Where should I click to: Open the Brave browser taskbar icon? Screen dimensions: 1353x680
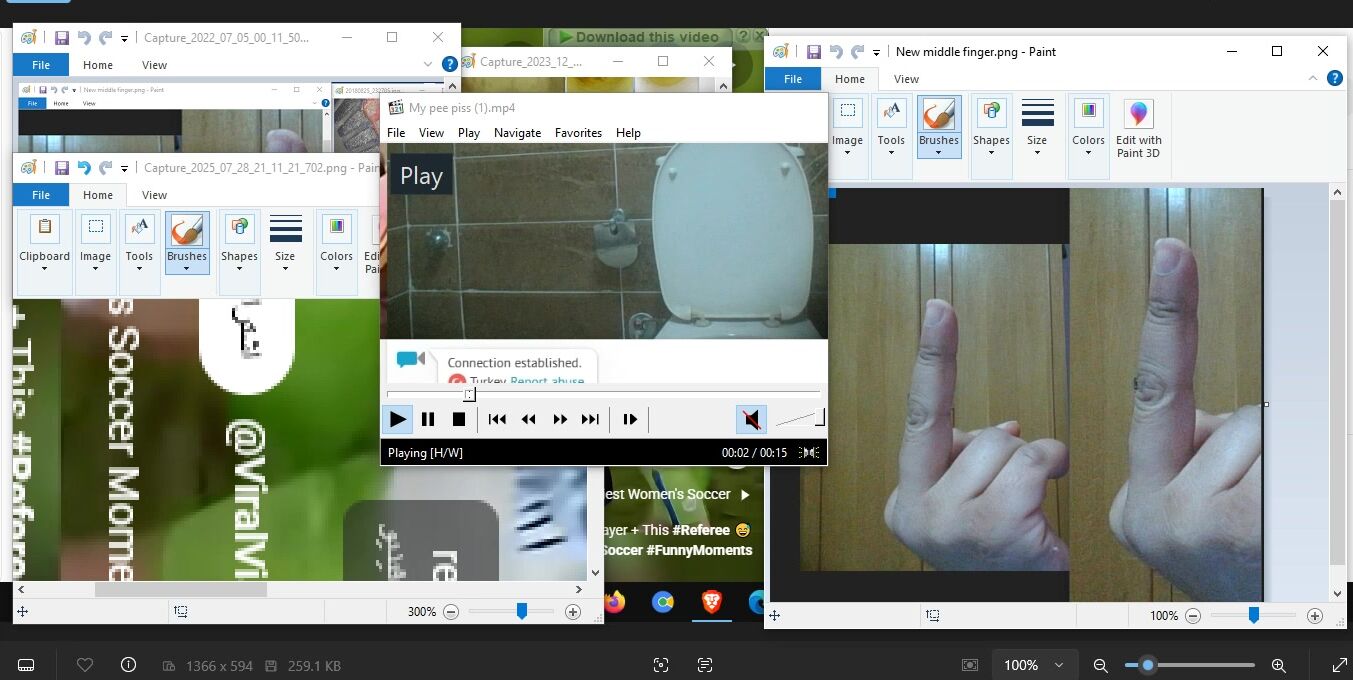tap(711, 602)
